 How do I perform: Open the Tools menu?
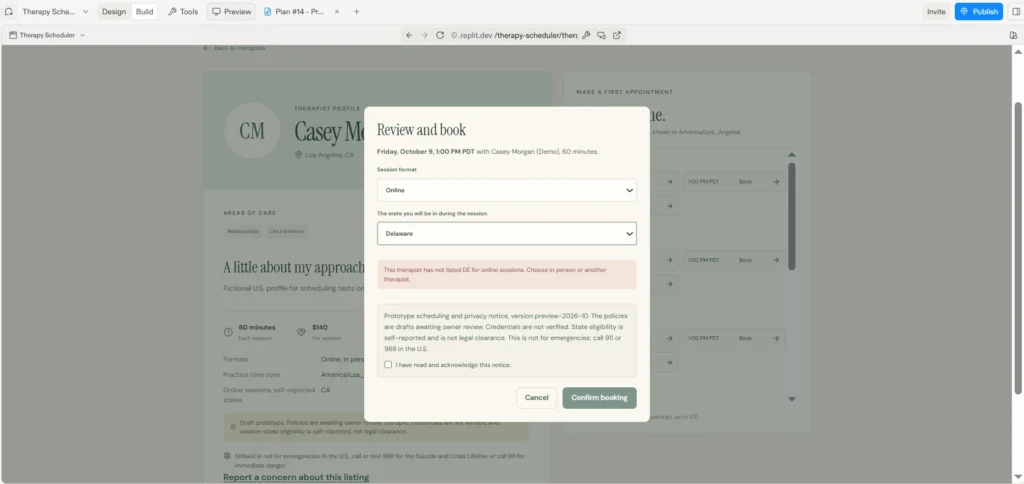coord(184,12)
